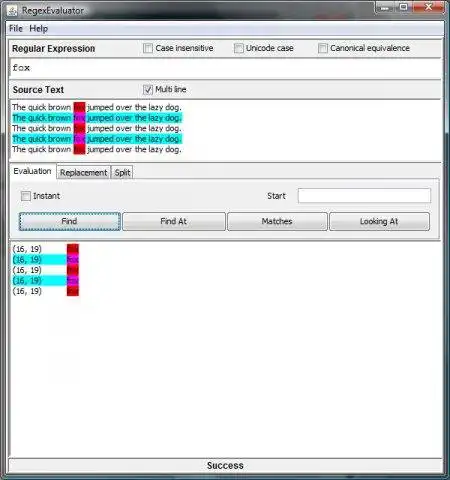Click the Find At button
The image size is (450, 480).
coord(174,221)
